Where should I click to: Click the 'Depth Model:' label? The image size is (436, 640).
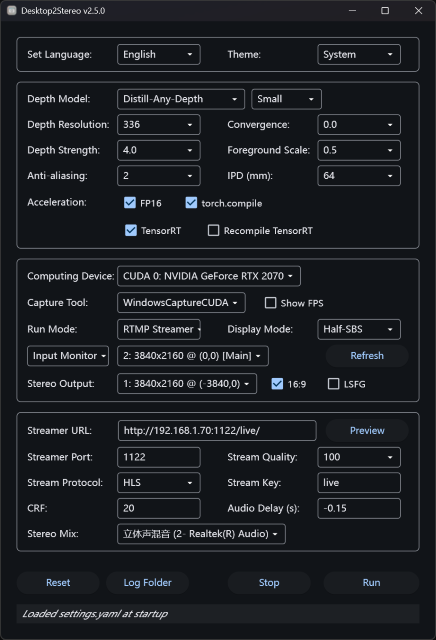coord(59,99)
